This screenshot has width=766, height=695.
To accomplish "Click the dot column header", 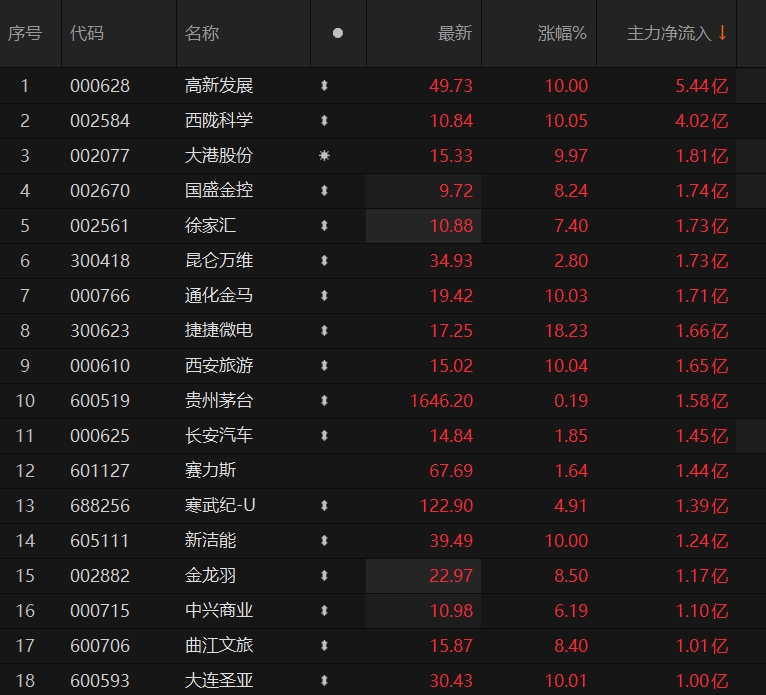I will [x=337, y=33].
